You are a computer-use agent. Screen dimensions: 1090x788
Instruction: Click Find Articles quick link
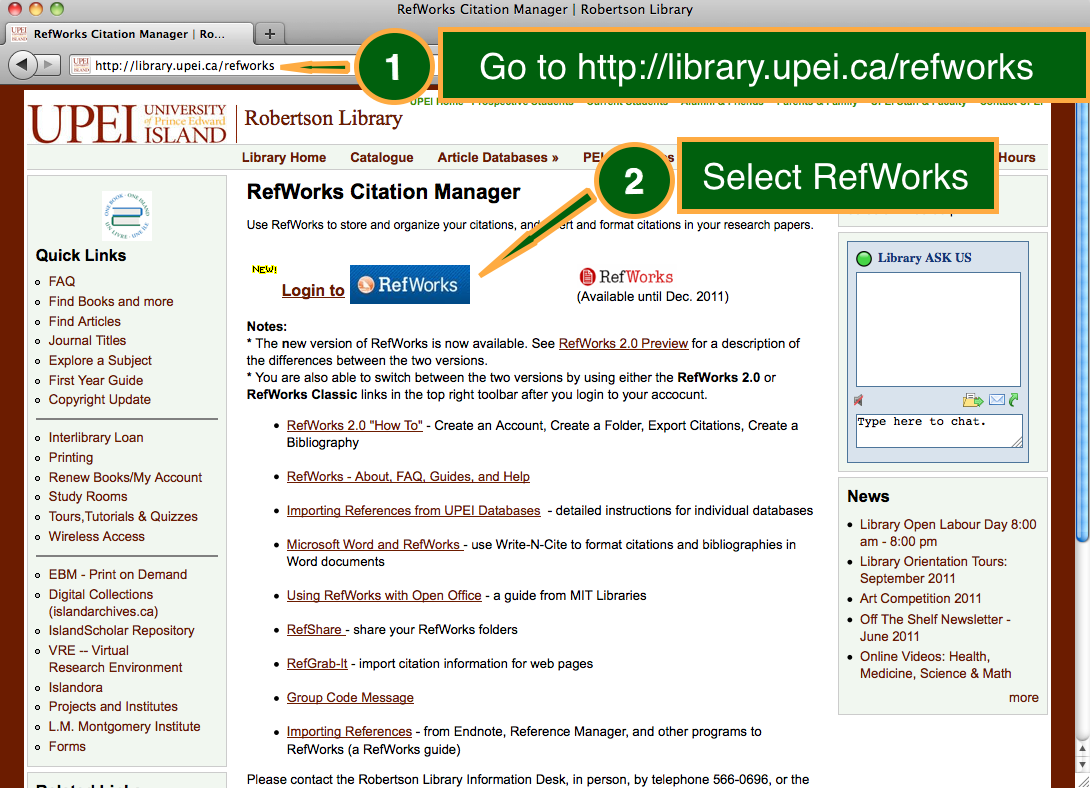coord(85,322)
